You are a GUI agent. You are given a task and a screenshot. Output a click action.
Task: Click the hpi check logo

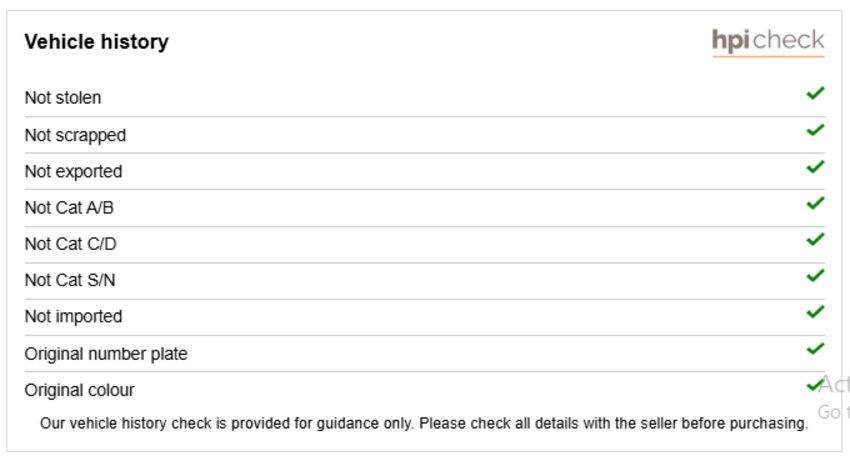(x=768, y=42)
